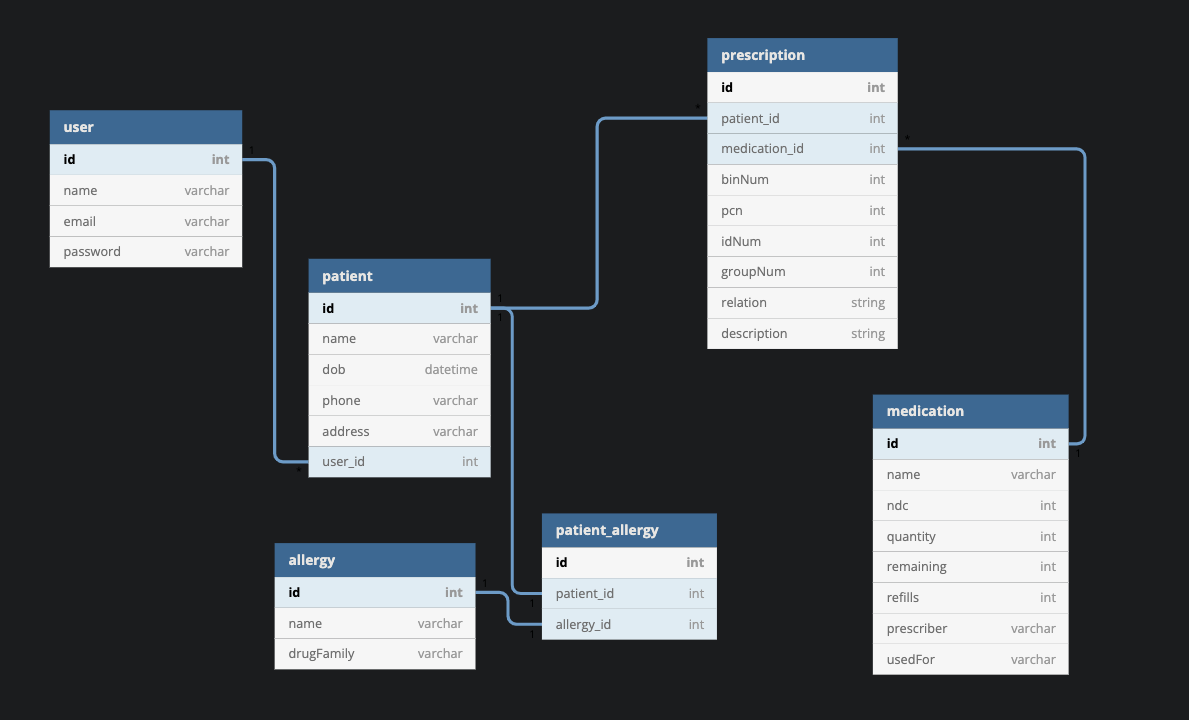
Task: Click the refills row in medication
Action: click(x=970, y=598)
